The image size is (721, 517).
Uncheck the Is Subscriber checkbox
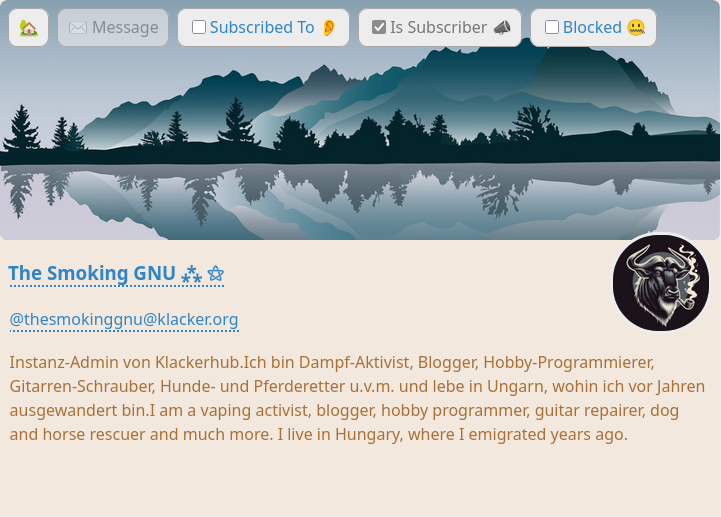coord(379,27)
